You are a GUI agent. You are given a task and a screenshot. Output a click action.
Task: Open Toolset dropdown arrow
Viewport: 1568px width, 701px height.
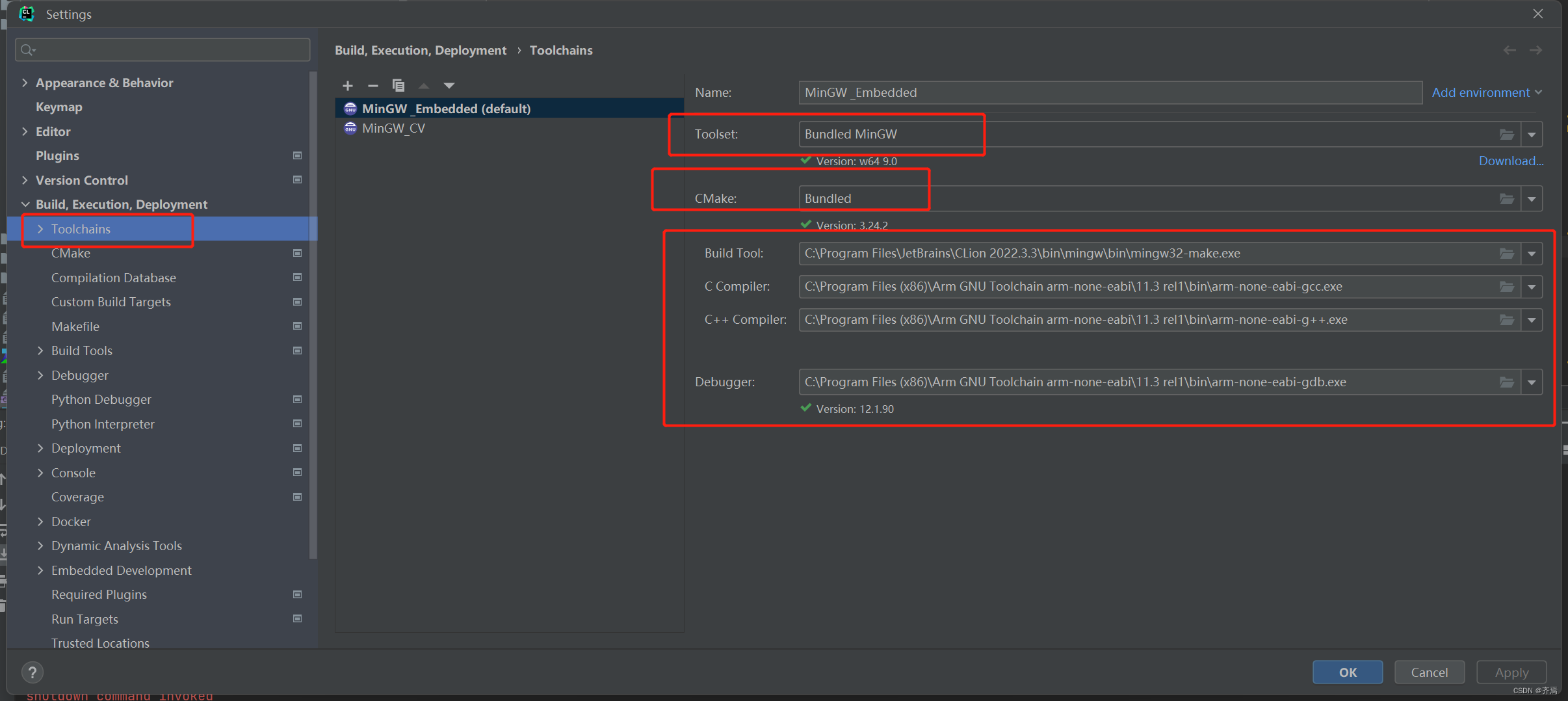[1532, 135]
